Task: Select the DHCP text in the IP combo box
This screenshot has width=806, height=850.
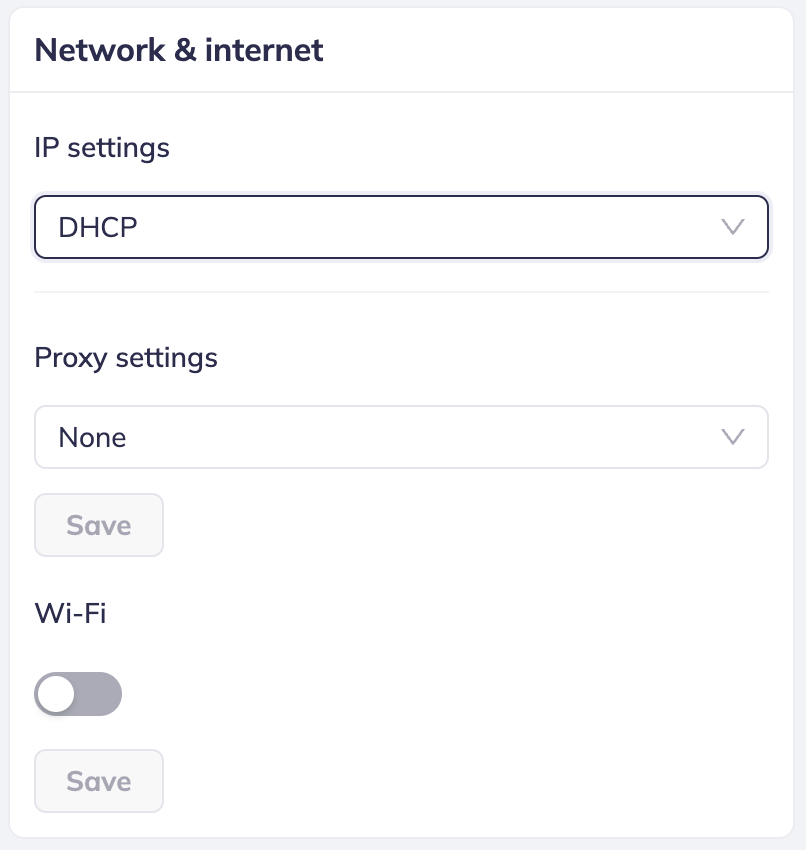Action: [x=98, y=228]
